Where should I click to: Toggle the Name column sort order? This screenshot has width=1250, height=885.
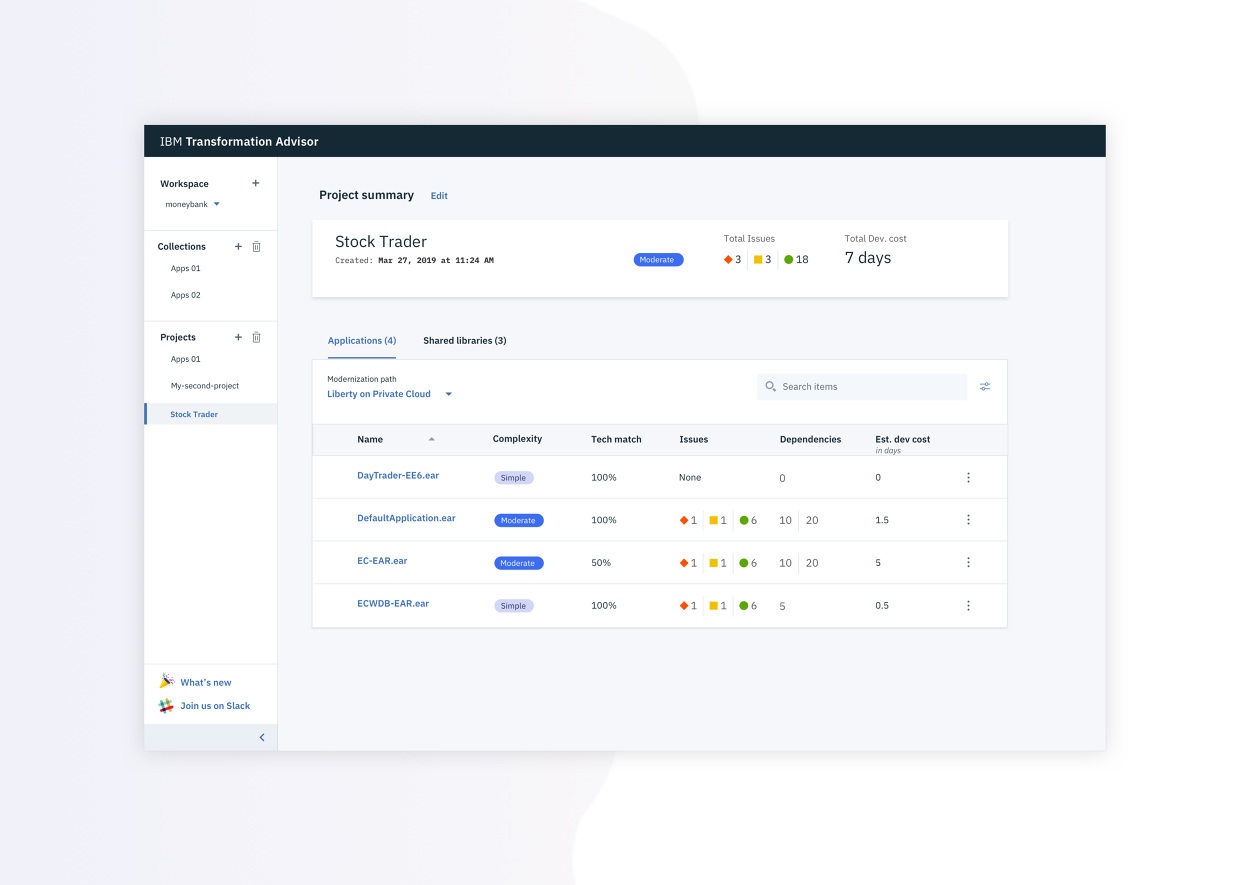pos(431,439)
